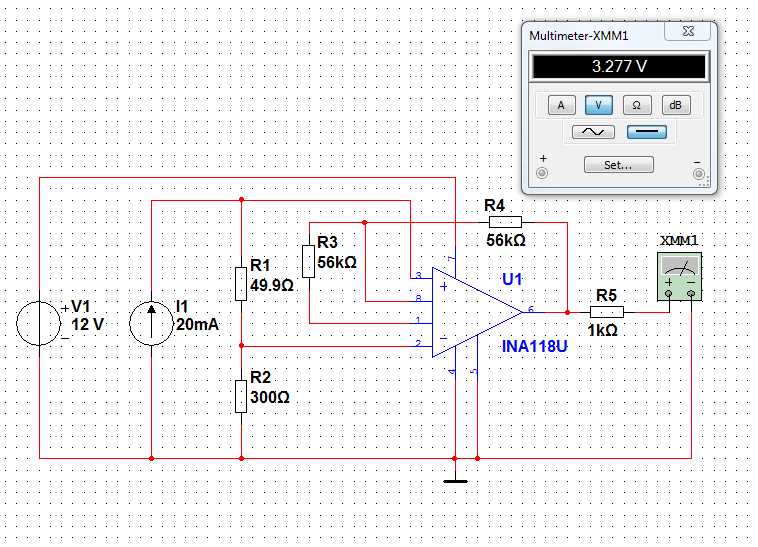Select the V1 12 V voltage source

click(39, 323)
